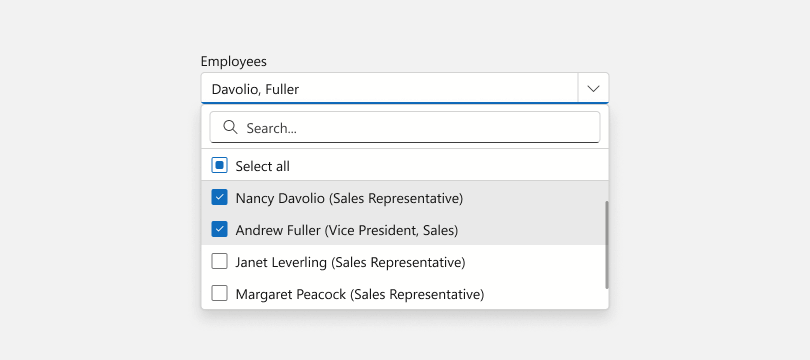
Task: Click the "Select all" label text
Action: tap(262, 166)
